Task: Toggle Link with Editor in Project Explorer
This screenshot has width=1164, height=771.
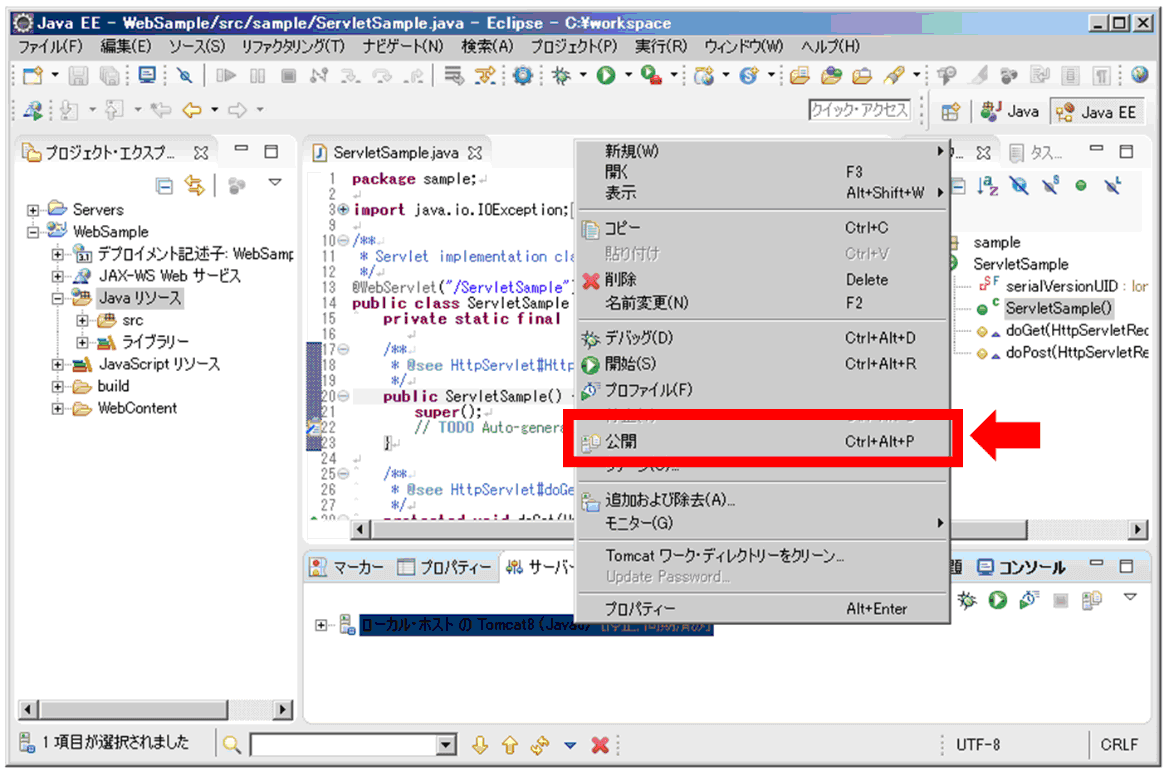Action: coord(194,185)
